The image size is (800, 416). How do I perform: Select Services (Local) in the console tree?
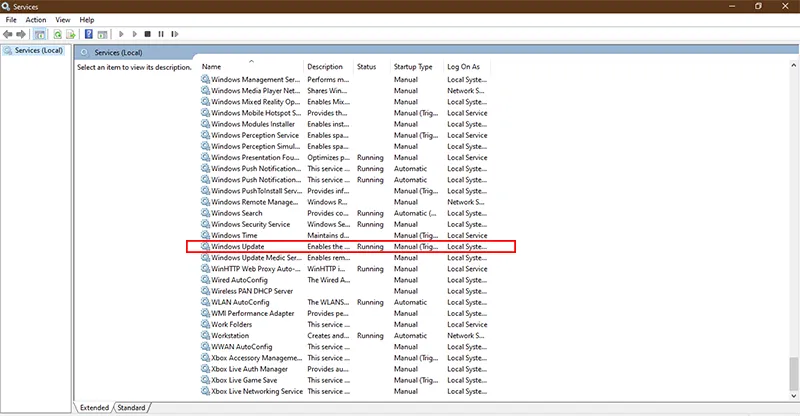[38, 51]
